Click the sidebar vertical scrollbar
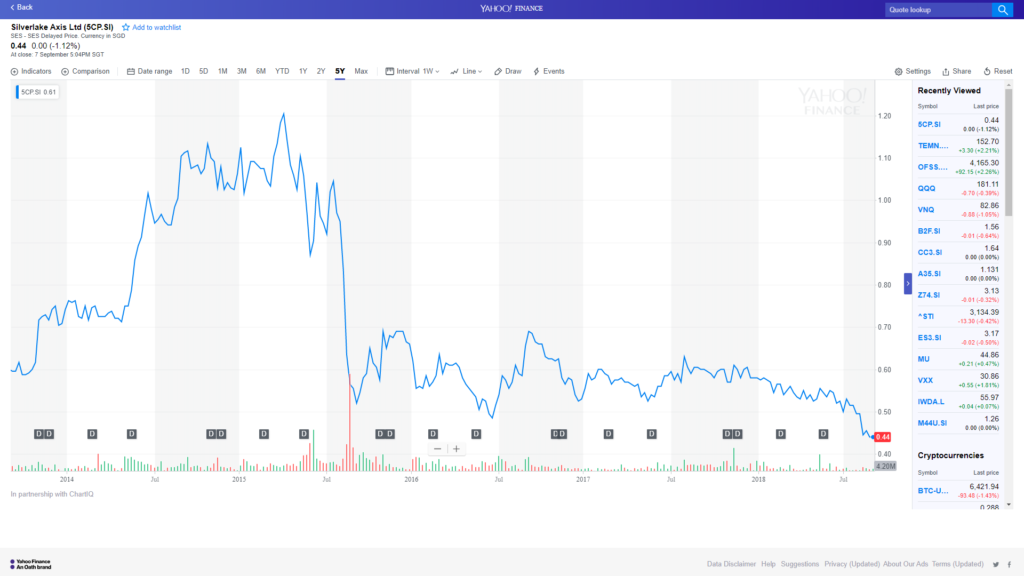The height and width of the screenshot is (576, 1024). pyautogui.click(x=1008, y=153)
